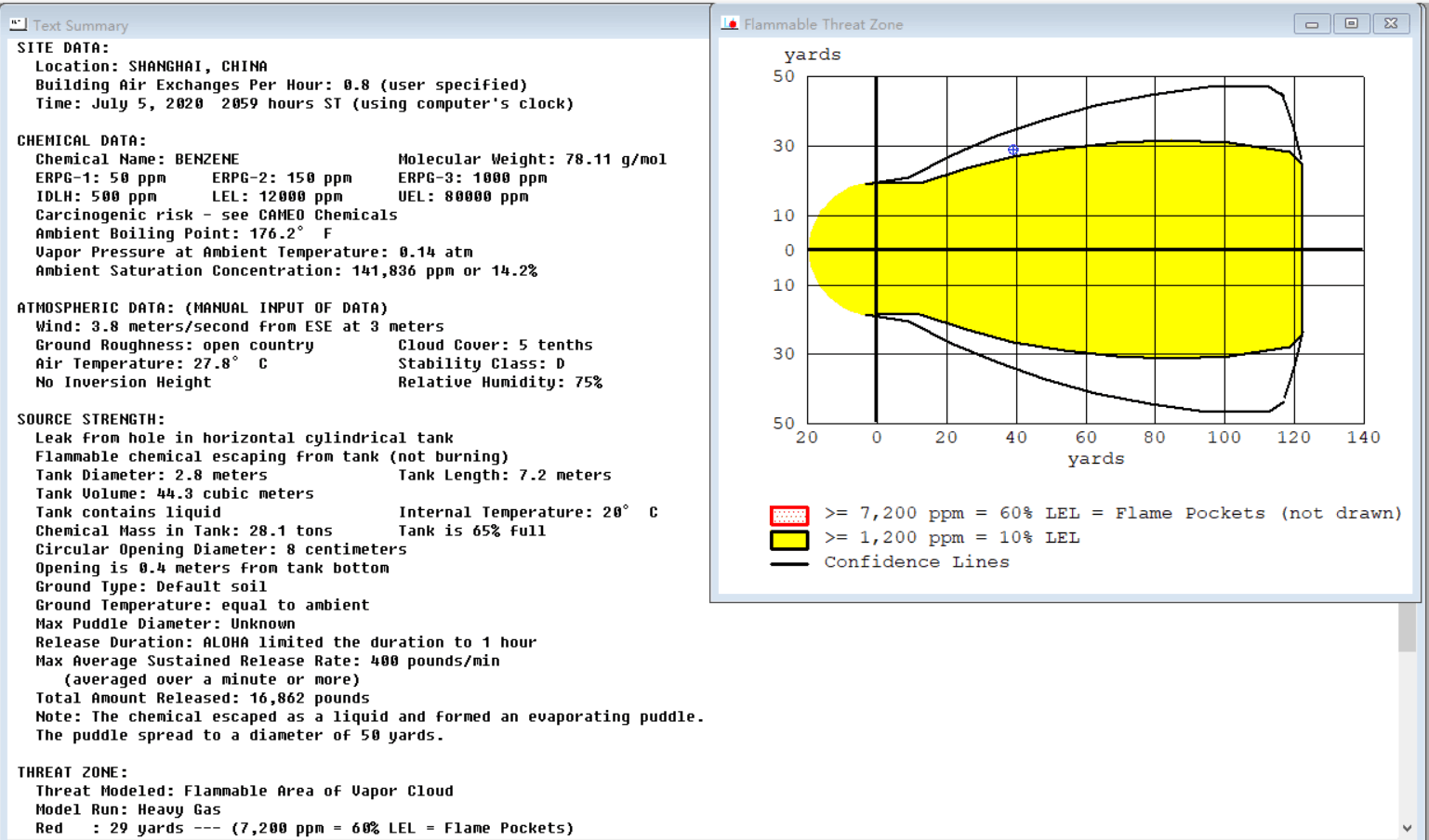Click the 'SOURCE STRENGTH:' heading

coord(91,420)
